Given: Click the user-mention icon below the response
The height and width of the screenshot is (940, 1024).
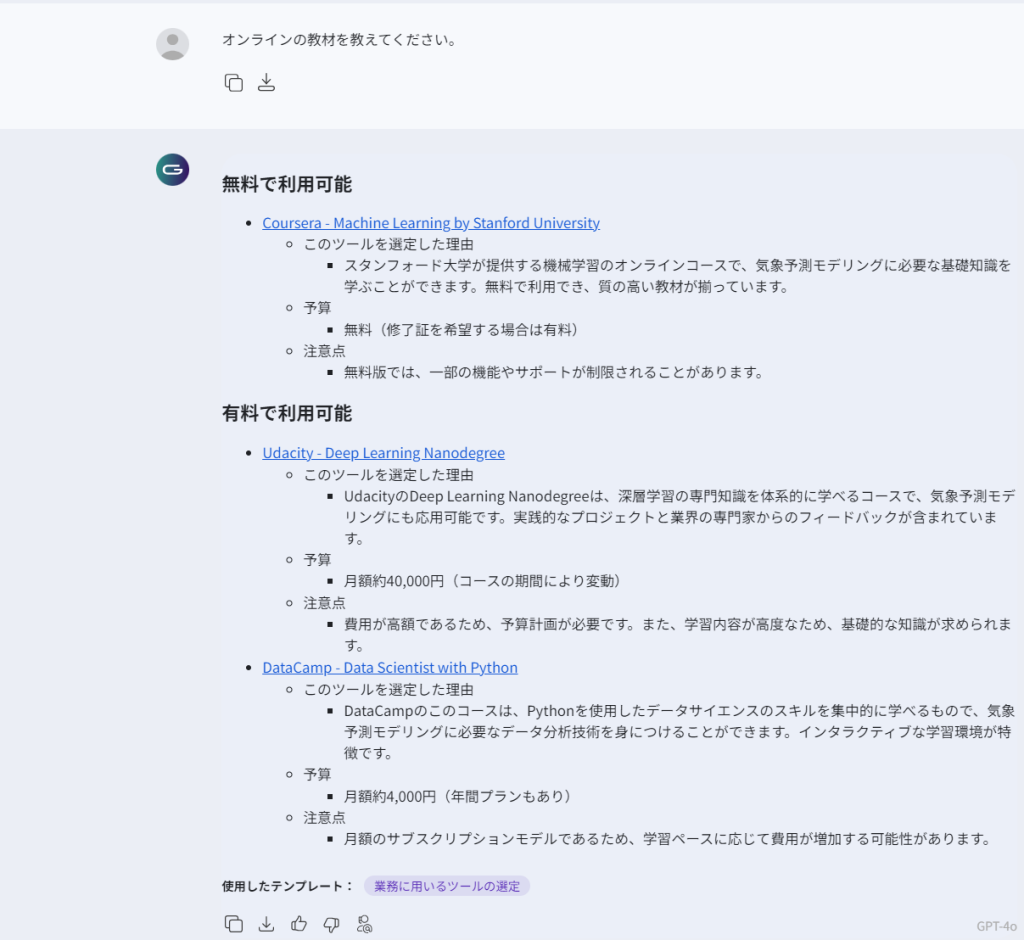Looking at the screenshot, I should pyautogui.click(x=364, y=924).
